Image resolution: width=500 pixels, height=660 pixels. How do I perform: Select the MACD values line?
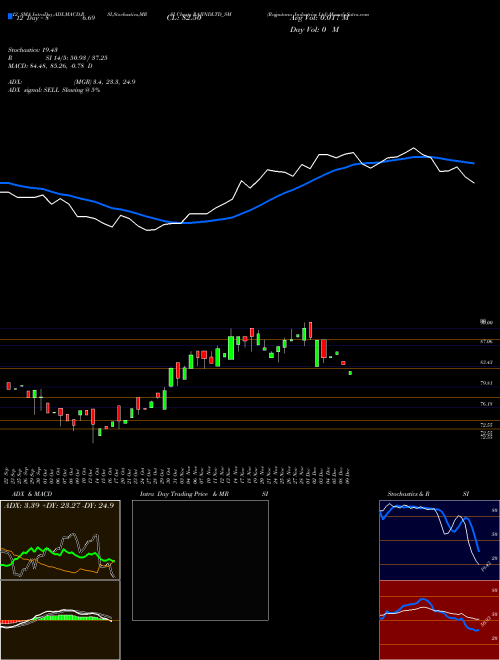click(50, 66)
